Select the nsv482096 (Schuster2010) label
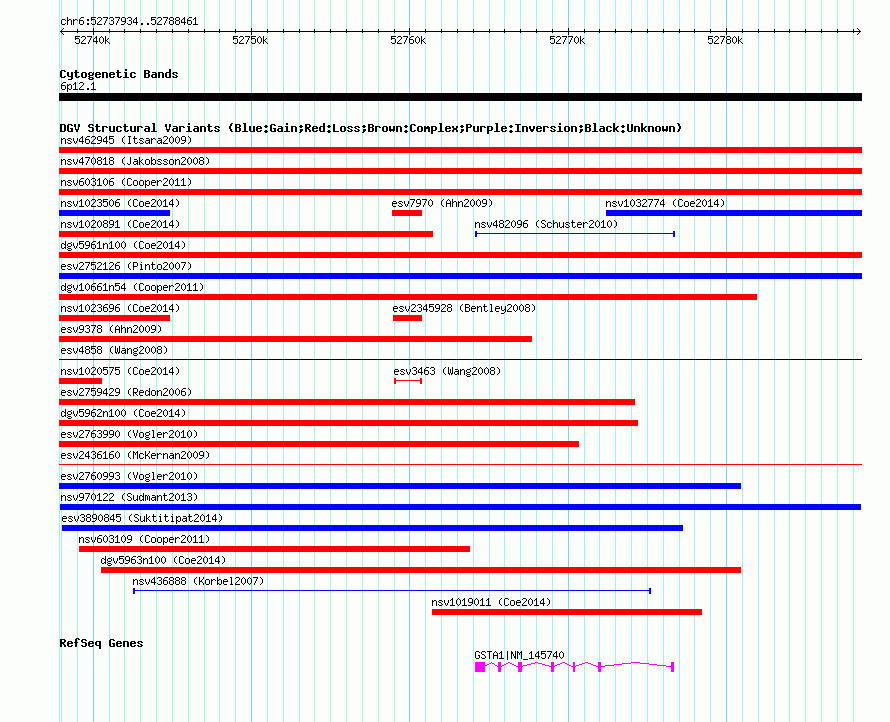Viewport: 890px width, 722px height. point(547,224)
